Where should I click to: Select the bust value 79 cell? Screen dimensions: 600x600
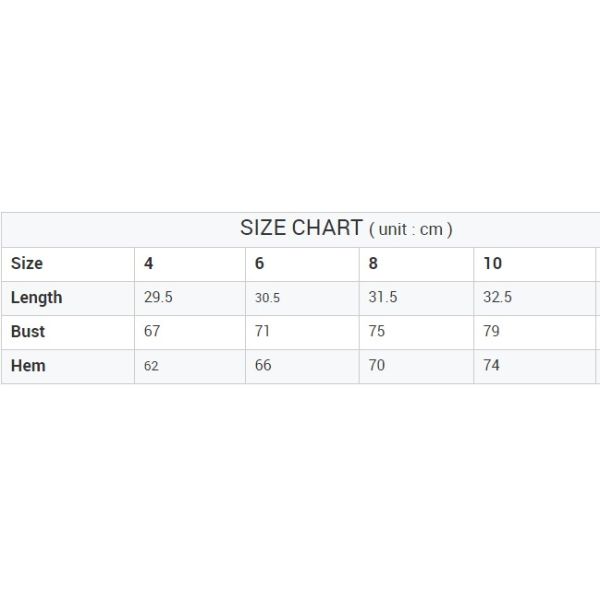491,331
